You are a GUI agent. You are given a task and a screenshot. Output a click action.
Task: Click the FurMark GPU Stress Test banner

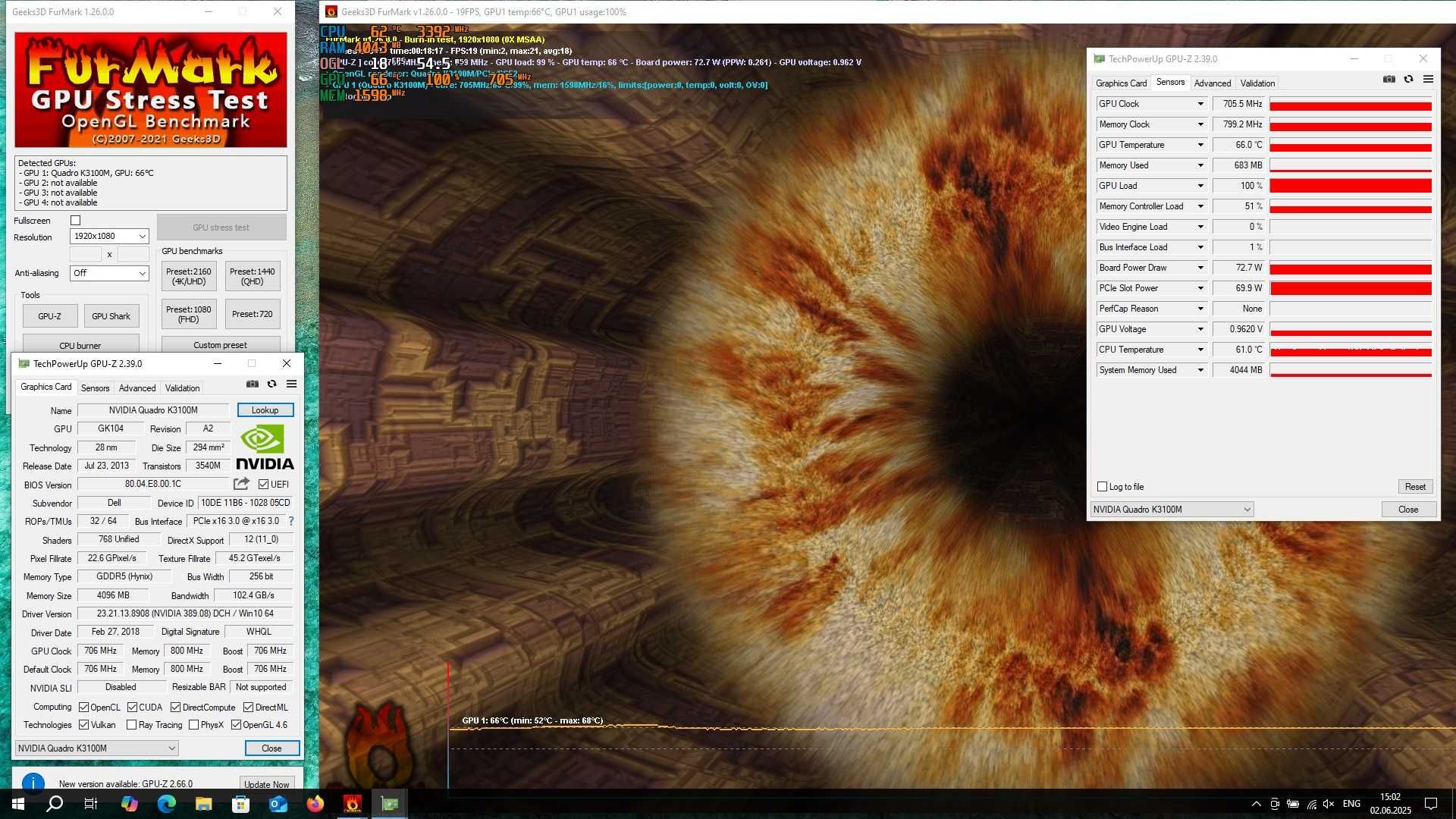[151, 89]
